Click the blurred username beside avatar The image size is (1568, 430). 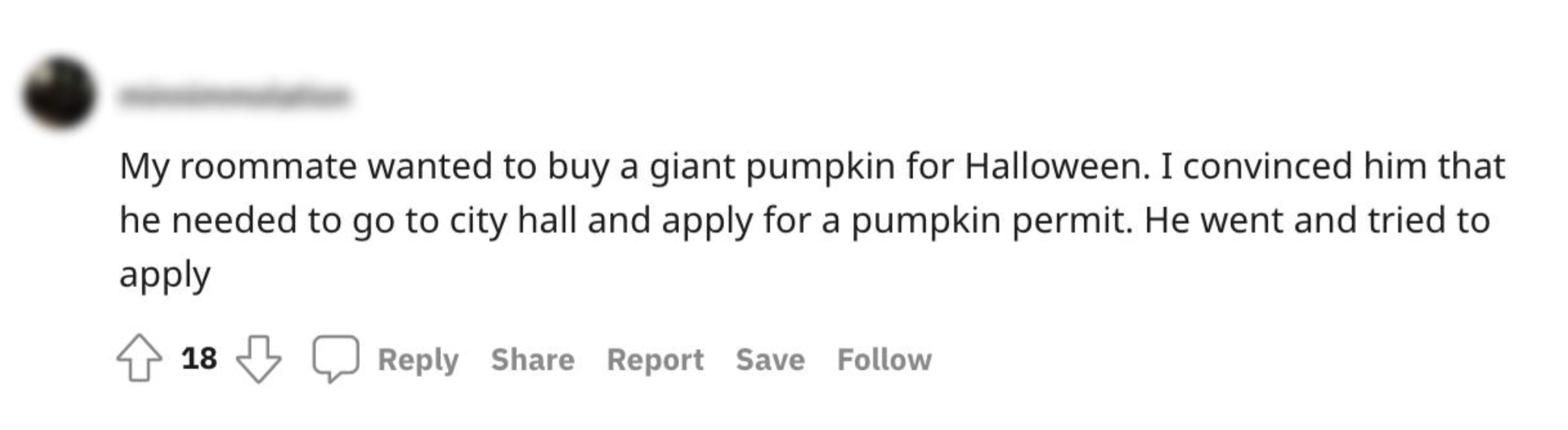233,96
